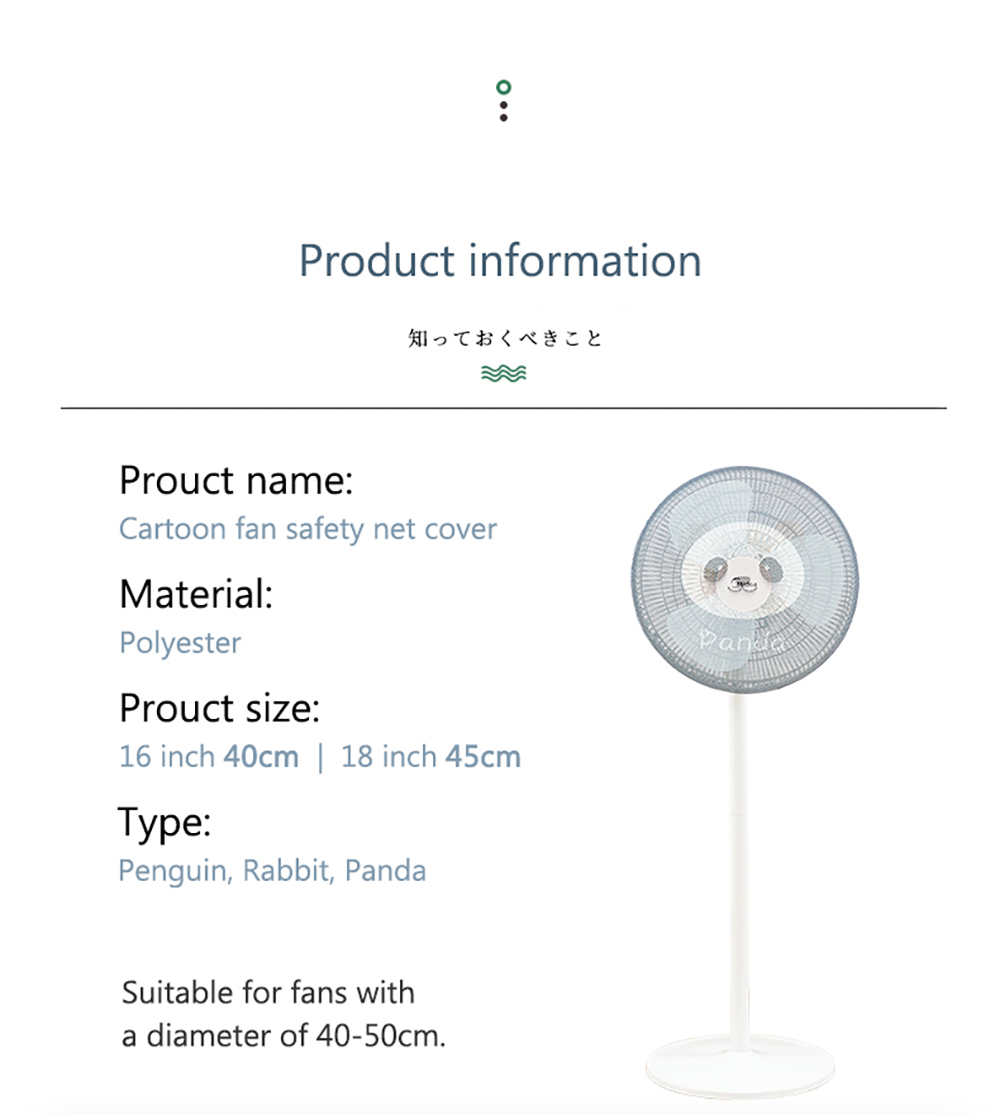Select the '18 inch 45cm' size option
The height and width of the screenshot is (1114, 1000).
coord(431,757)
